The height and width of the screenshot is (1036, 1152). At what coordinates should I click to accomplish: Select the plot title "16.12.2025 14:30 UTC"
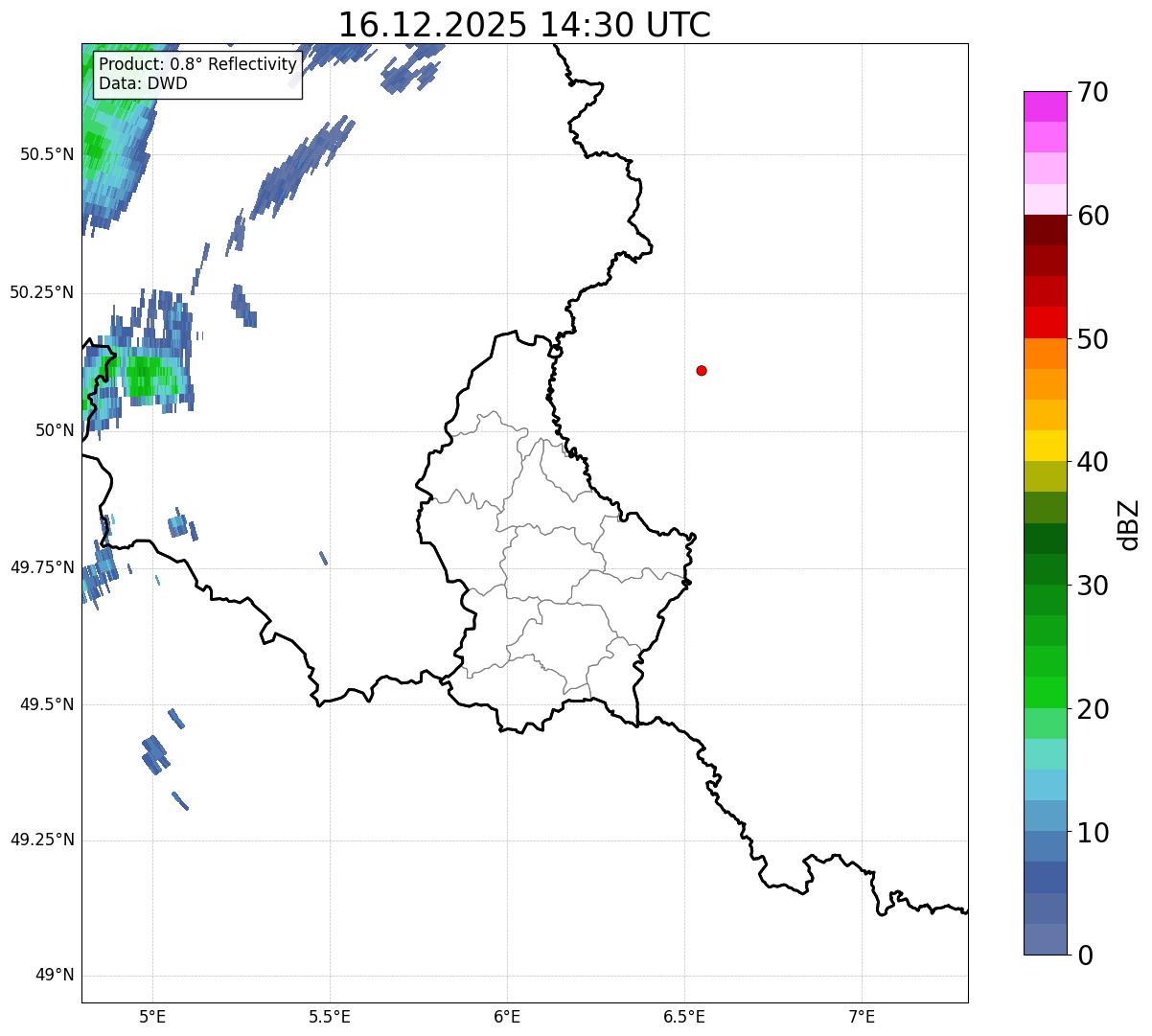tap(524, 25)
